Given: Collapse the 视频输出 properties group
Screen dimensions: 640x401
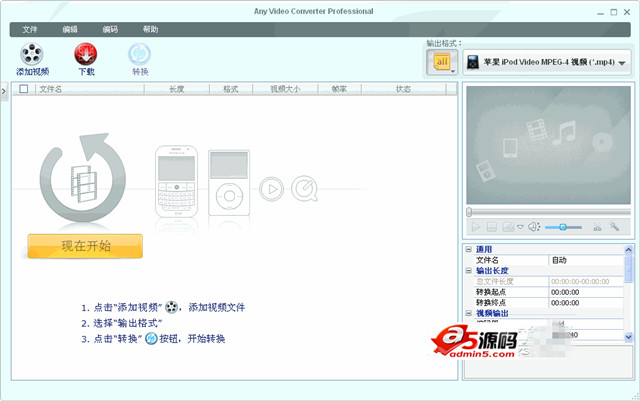Looking at the screenshot, I should (469, 313).
